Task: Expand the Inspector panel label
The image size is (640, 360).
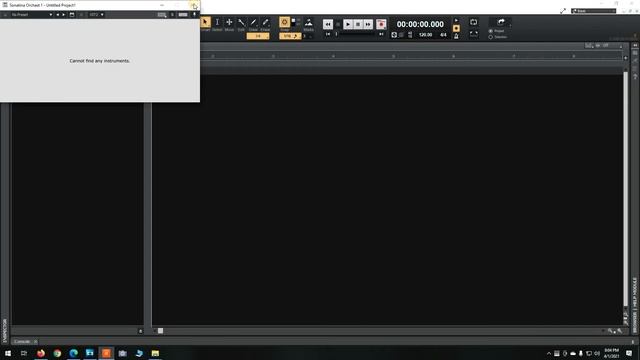Action: tap(5, 330)
